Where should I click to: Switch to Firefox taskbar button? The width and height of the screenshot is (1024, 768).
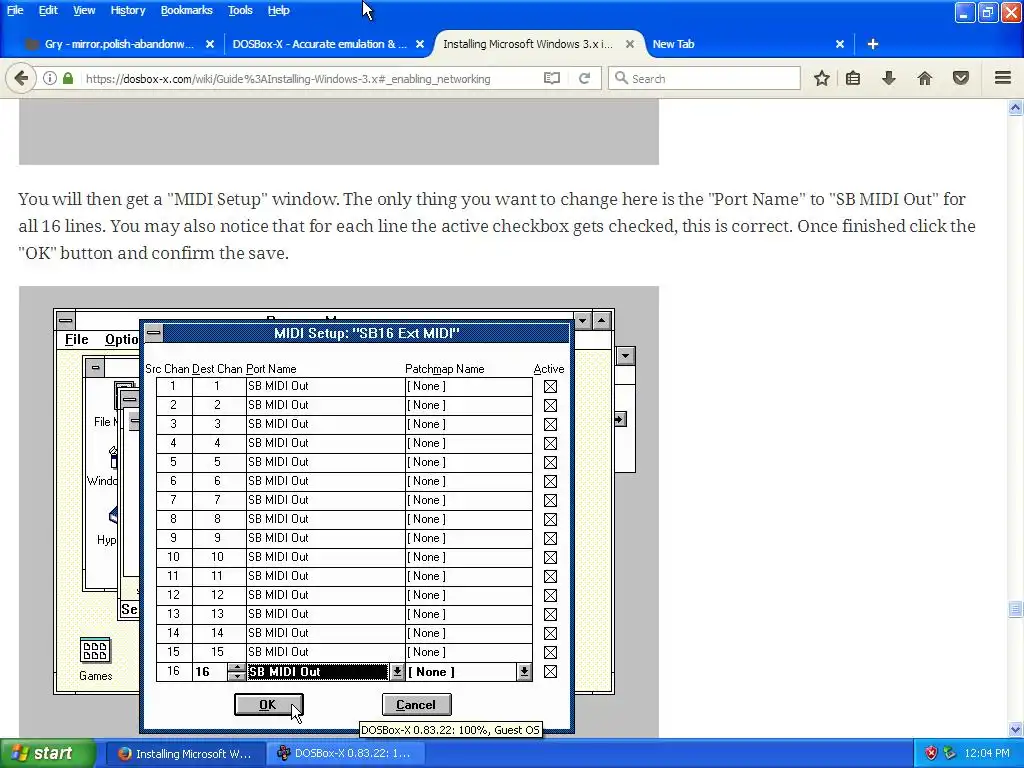185,754
